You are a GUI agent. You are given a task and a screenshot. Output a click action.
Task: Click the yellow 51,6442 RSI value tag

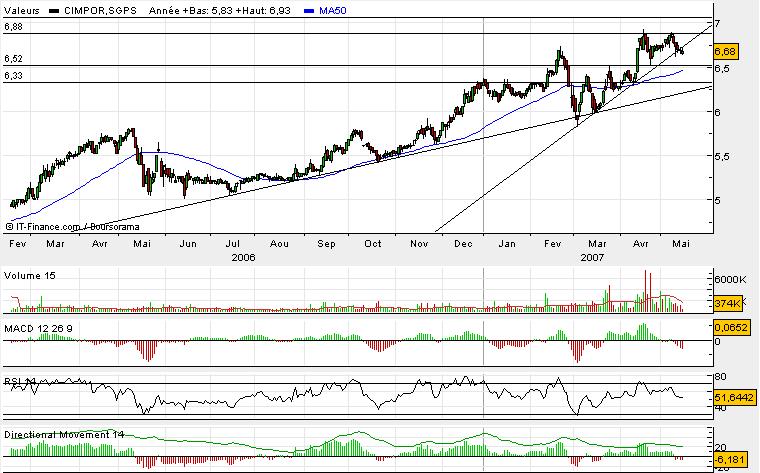734,398
